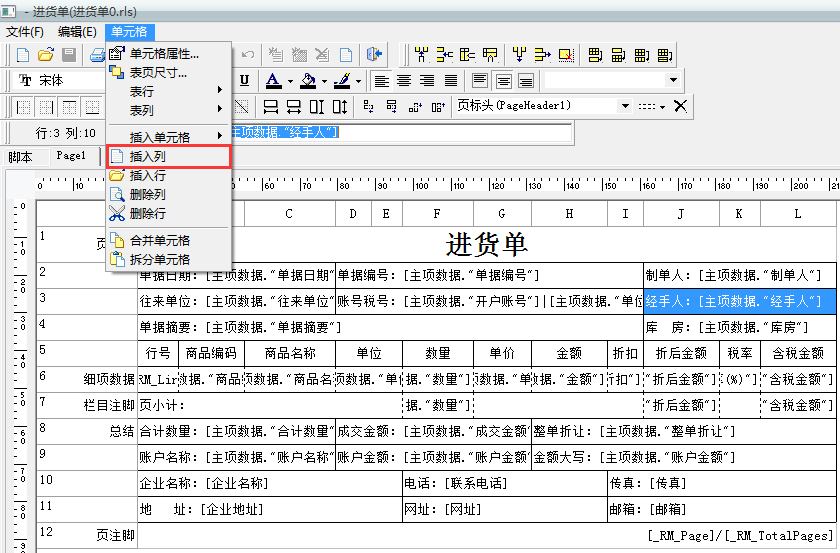Set vertical alignment to top
Viewport: 840px width, 553px height.
point(480,80)
